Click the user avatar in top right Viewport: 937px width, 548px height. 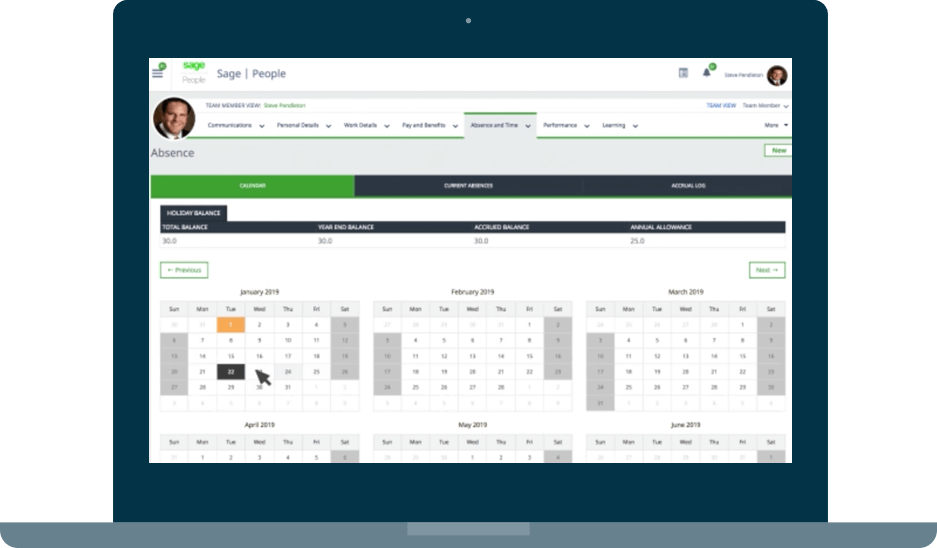tap(777, 75)
